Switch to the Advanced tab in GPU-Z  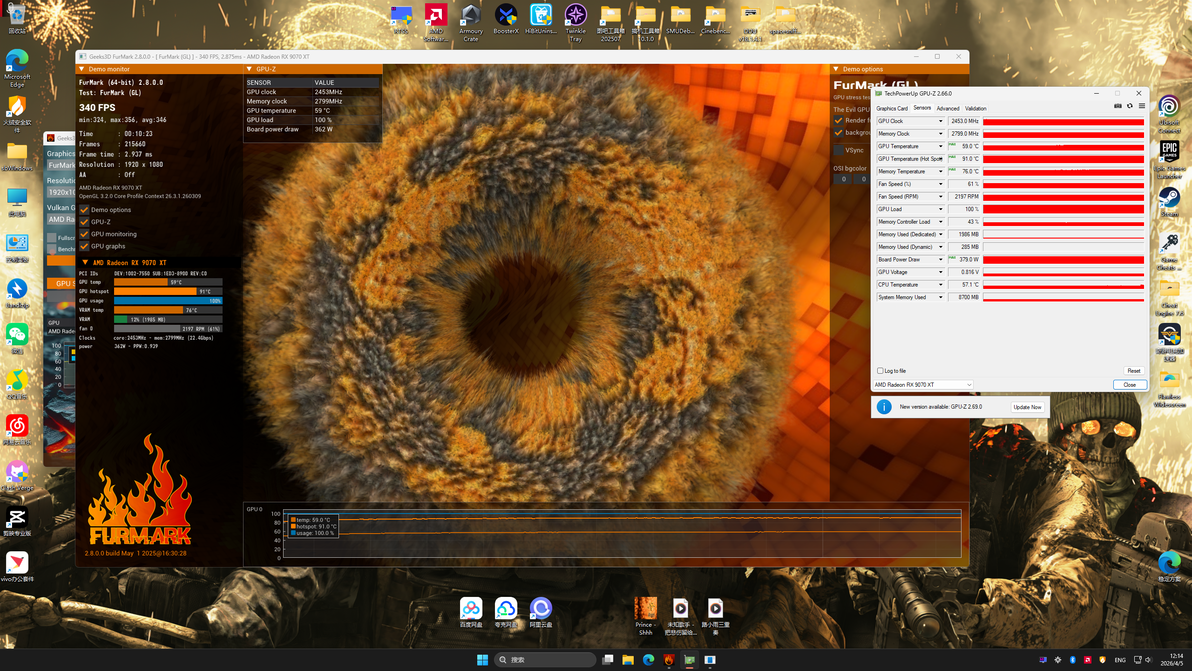[x=948, y=109]
